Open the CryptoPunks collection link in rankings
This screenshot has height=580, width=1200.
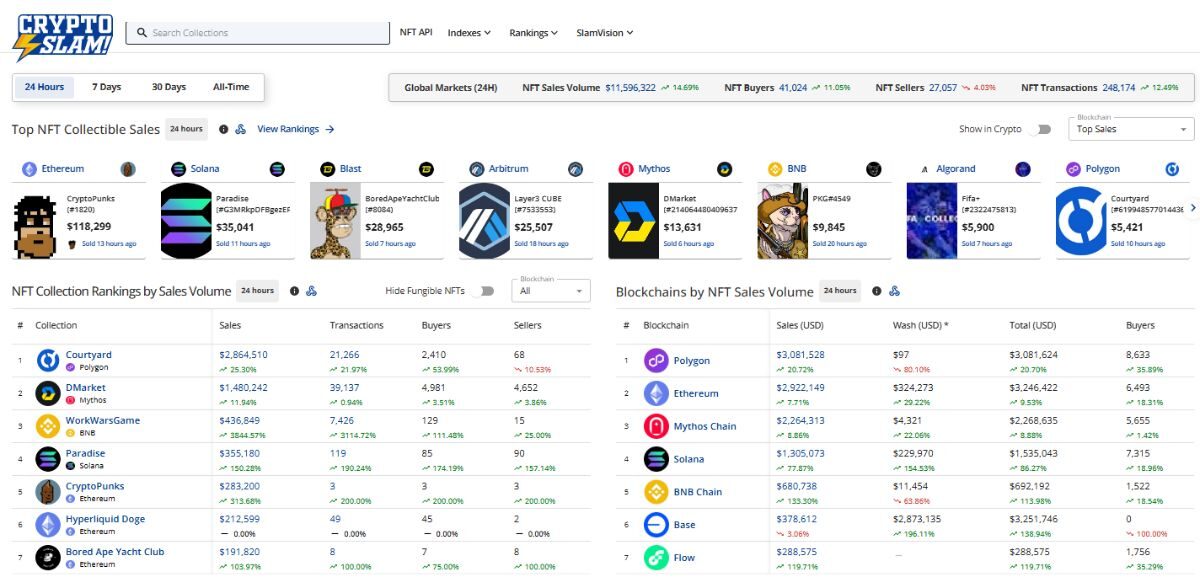(x=95, y=486)
